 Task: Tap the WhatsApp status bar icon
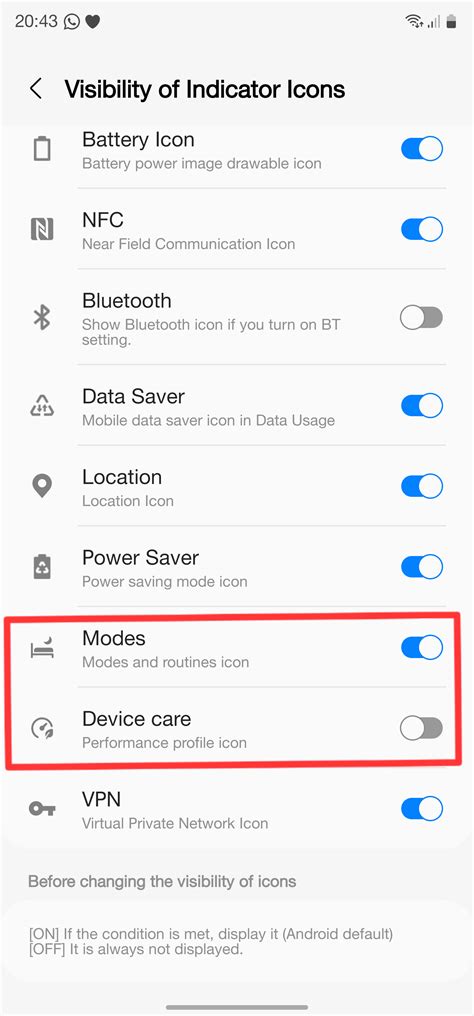point(72,21)
